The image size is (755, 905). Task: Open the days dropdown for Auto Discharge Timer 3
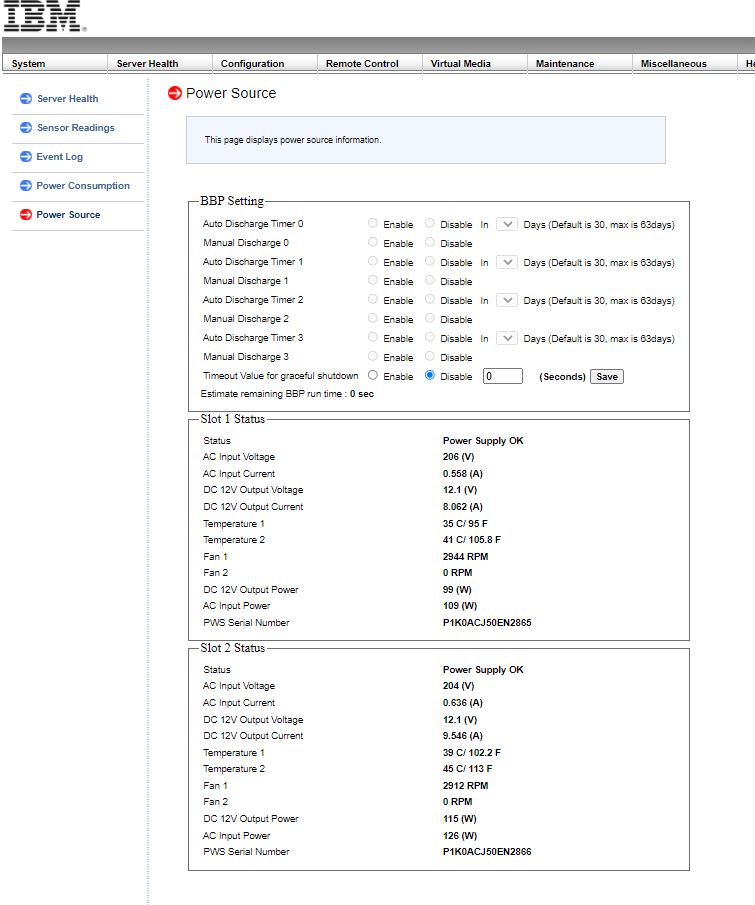[x=505, y=338]
